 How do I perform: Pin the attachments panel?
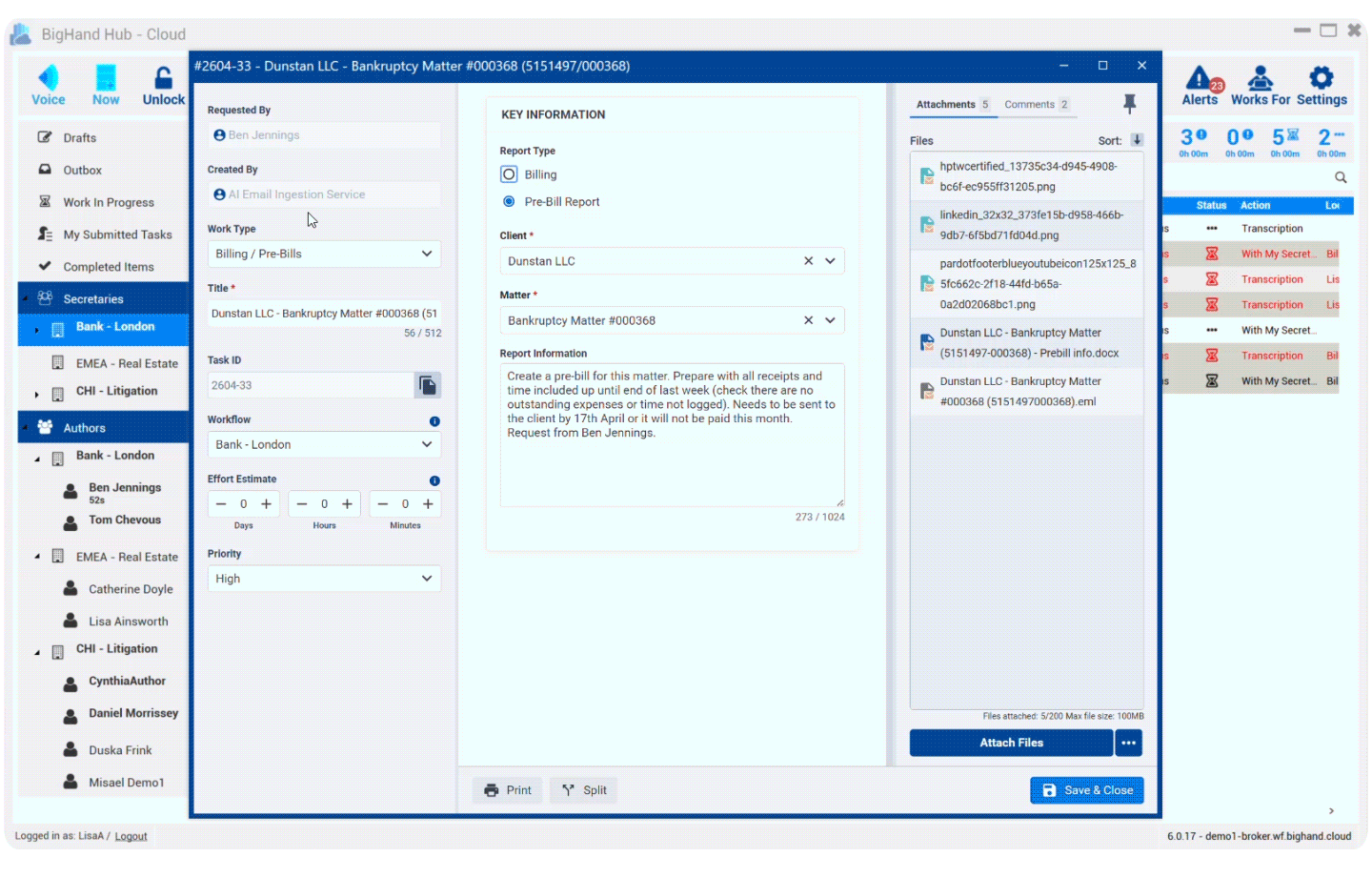point(1130,103)
